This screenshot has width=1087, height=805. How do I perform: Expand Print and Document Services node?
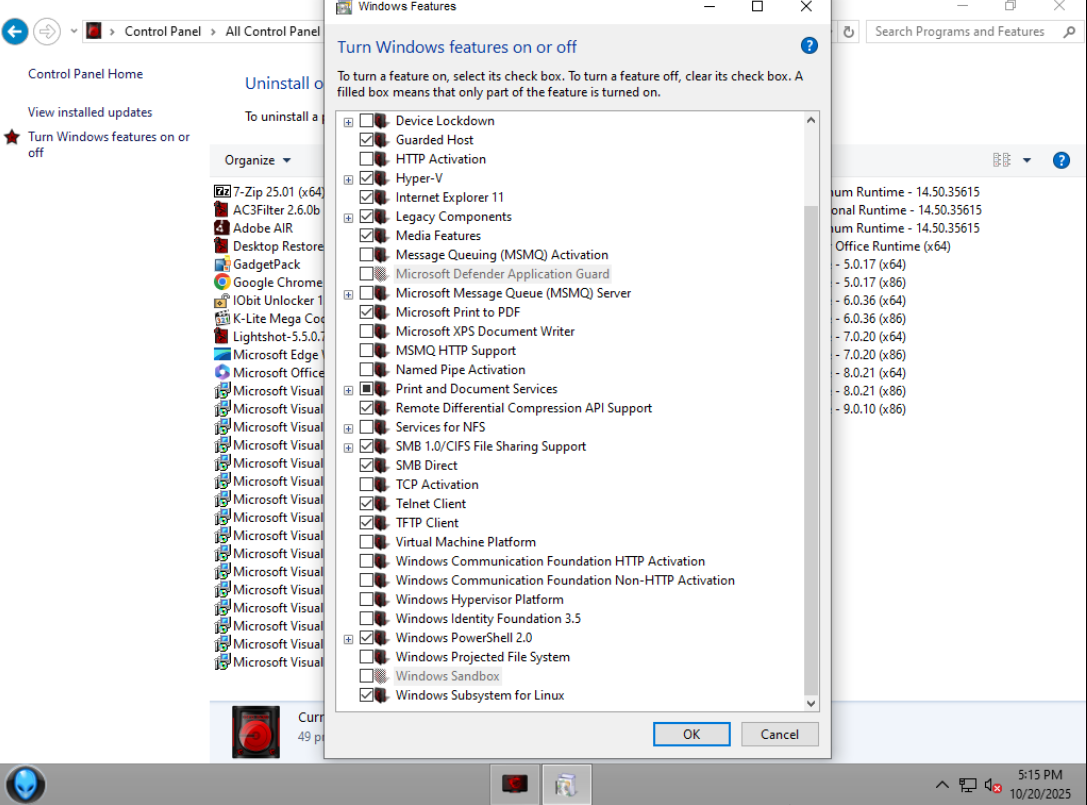click(x=349, y=390)
